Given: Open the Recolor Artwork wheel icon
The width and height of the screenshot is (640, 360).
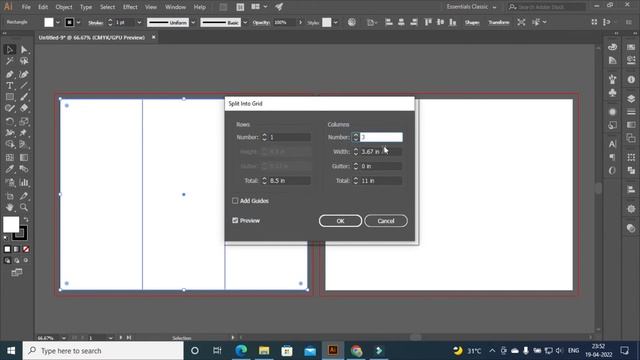Looking at the screenshot, I should point(351,22).
